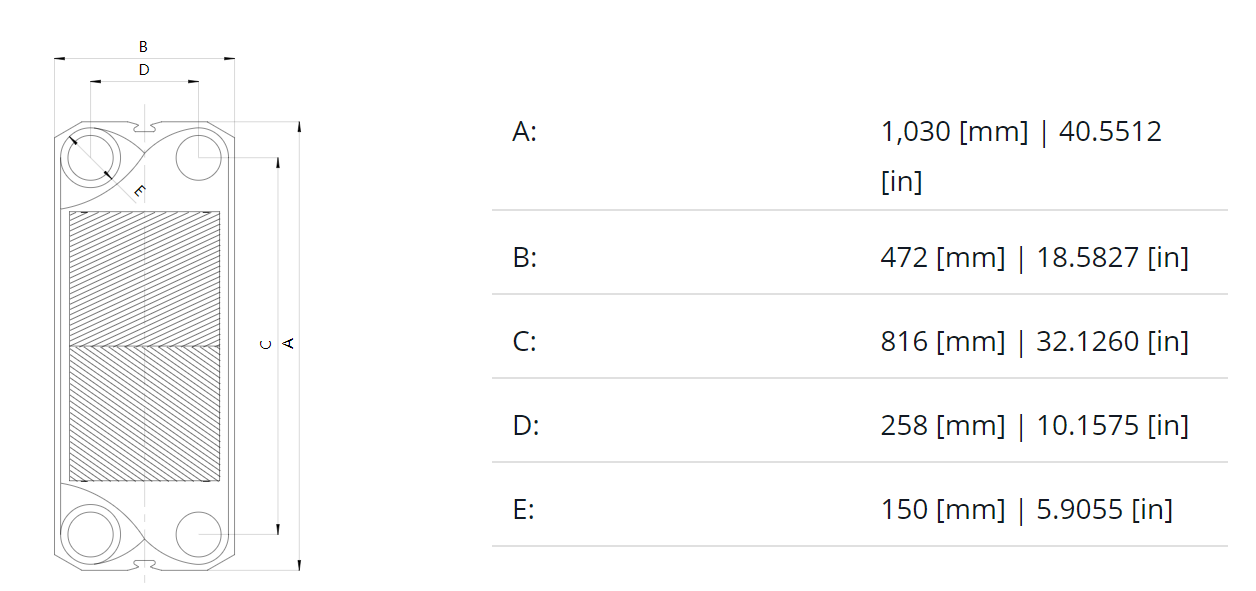Select the C: row label
1256x591 pixels.
525,342
